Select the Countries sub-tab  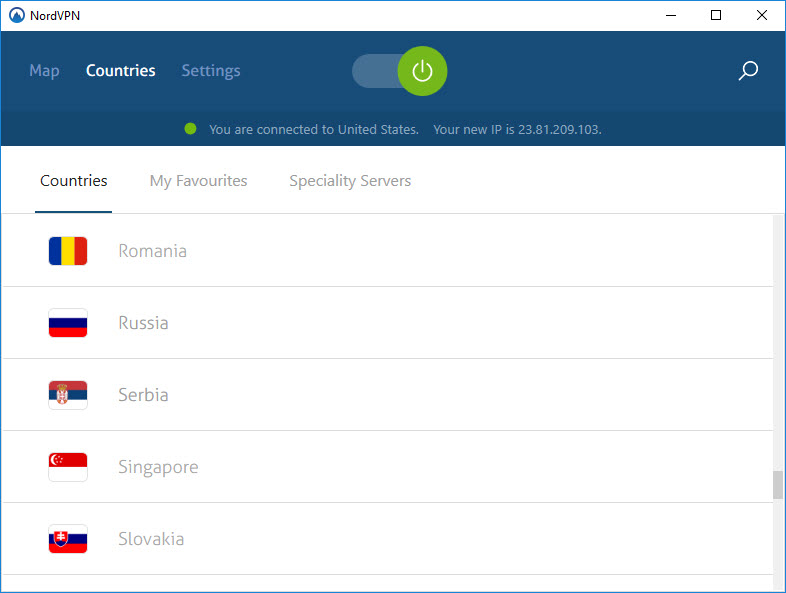pos(74,180)
